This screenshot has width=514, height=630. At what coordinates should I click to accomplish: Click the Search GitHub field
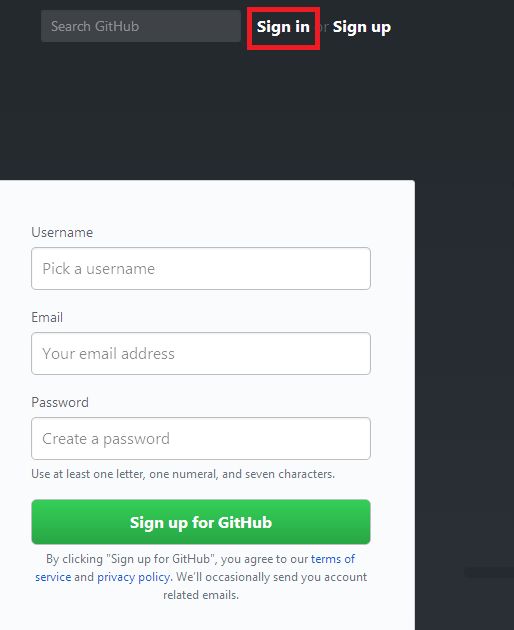[x=141, y=26]
